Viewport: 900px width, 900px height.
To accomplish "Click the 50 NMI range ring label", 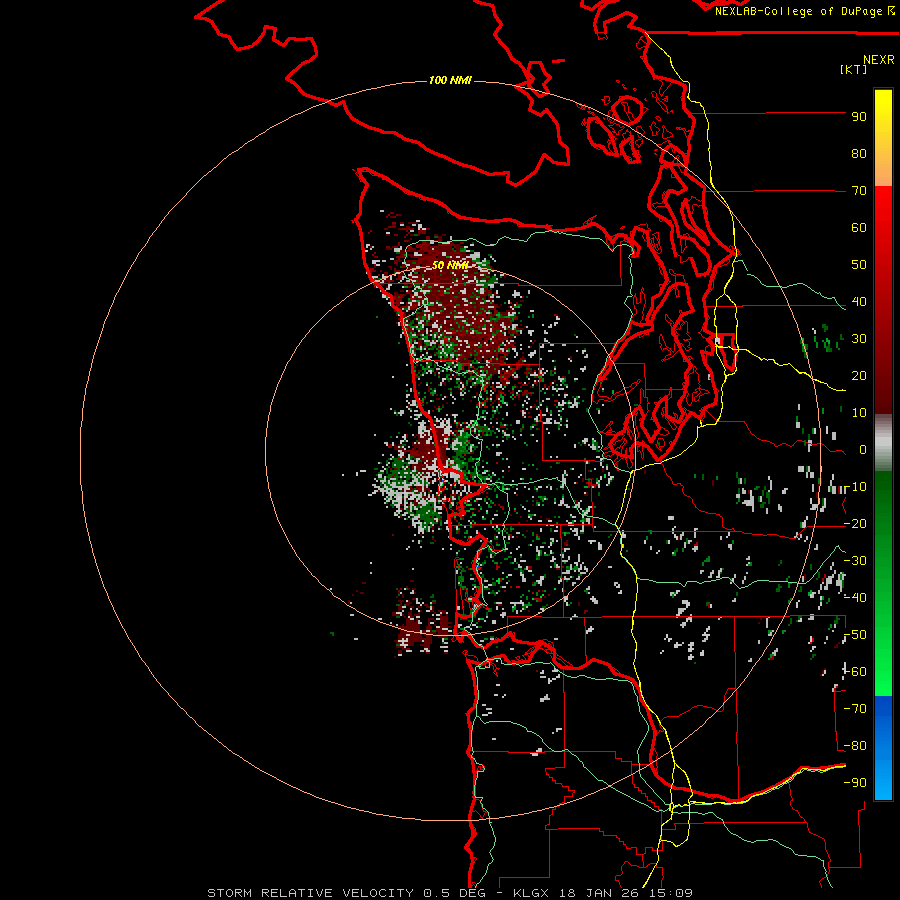I will pyautogui.click(x=450, y=265).
